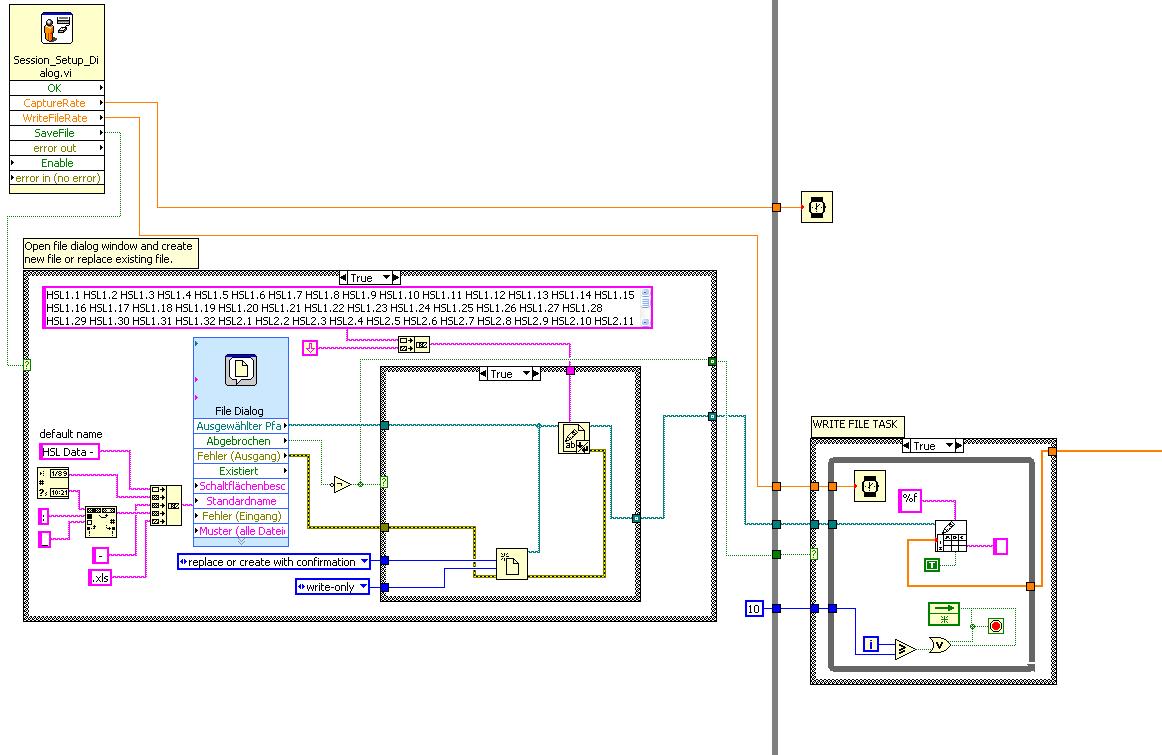Open the replace or create with confirmation dropdown

[x=273, y=562]
